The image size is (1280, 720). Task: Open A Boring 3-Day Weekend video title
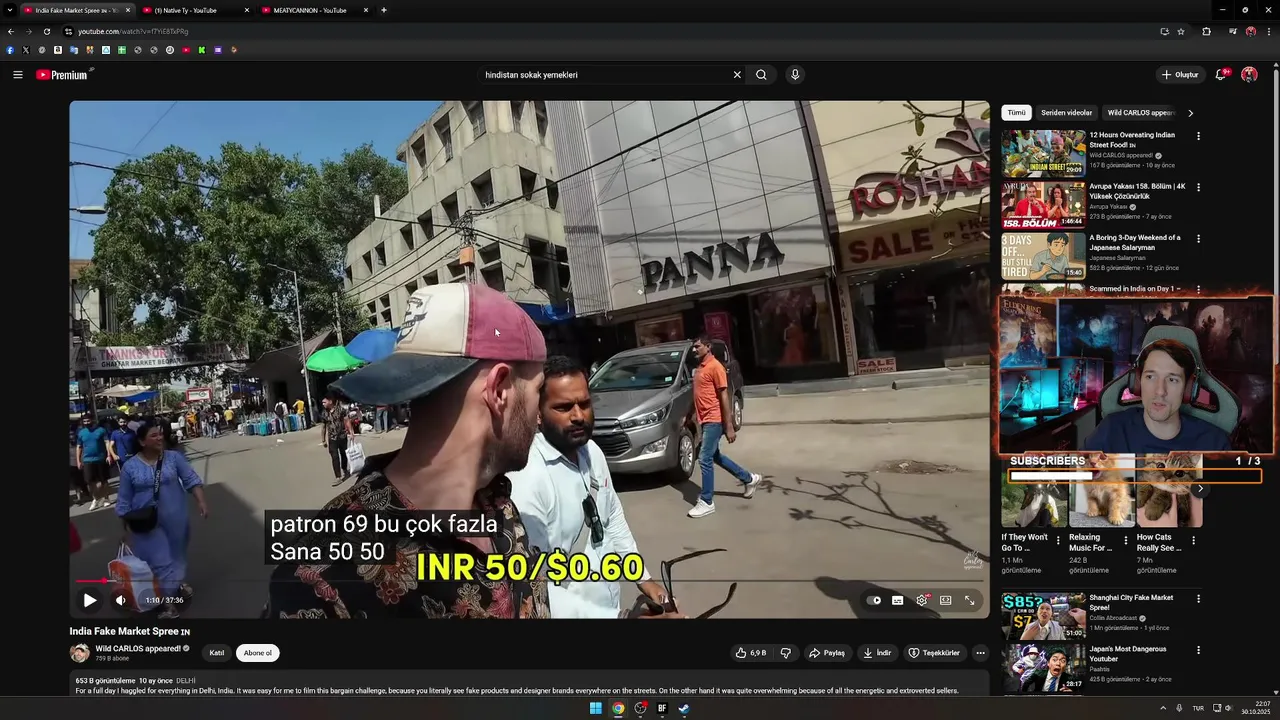[1135, 242]
